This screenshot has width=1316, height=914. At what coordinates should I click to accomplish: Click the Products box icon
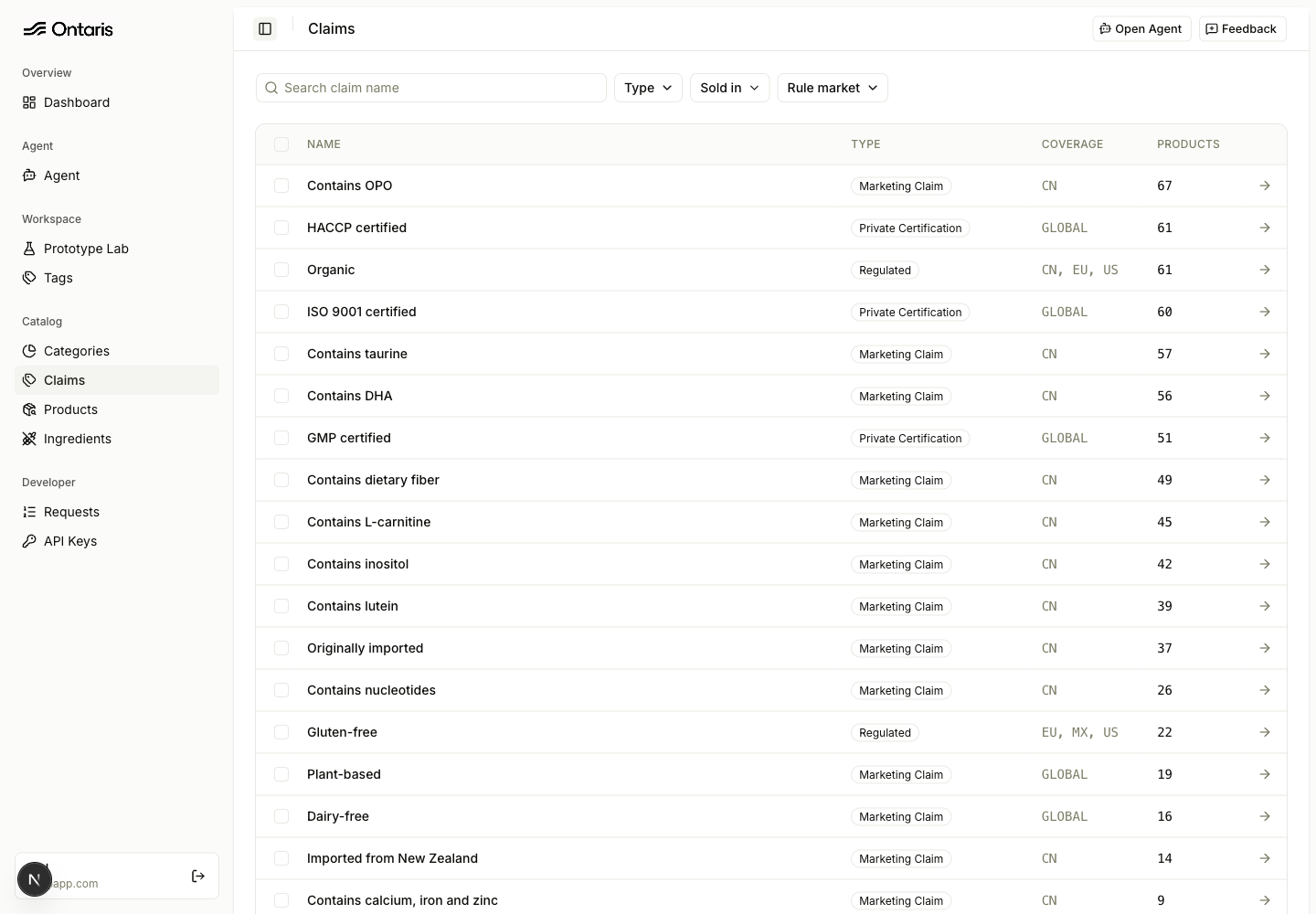[x=29, y=409]
